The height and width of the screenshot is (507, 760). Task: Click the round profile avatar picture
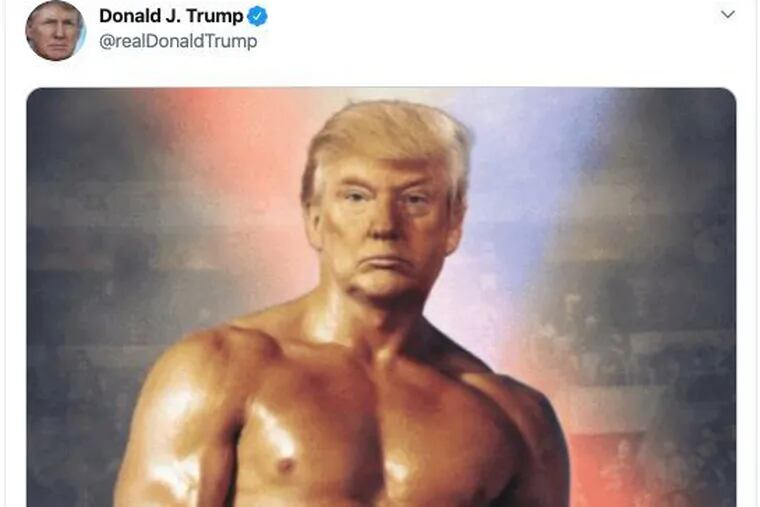[x=55, y=31]
